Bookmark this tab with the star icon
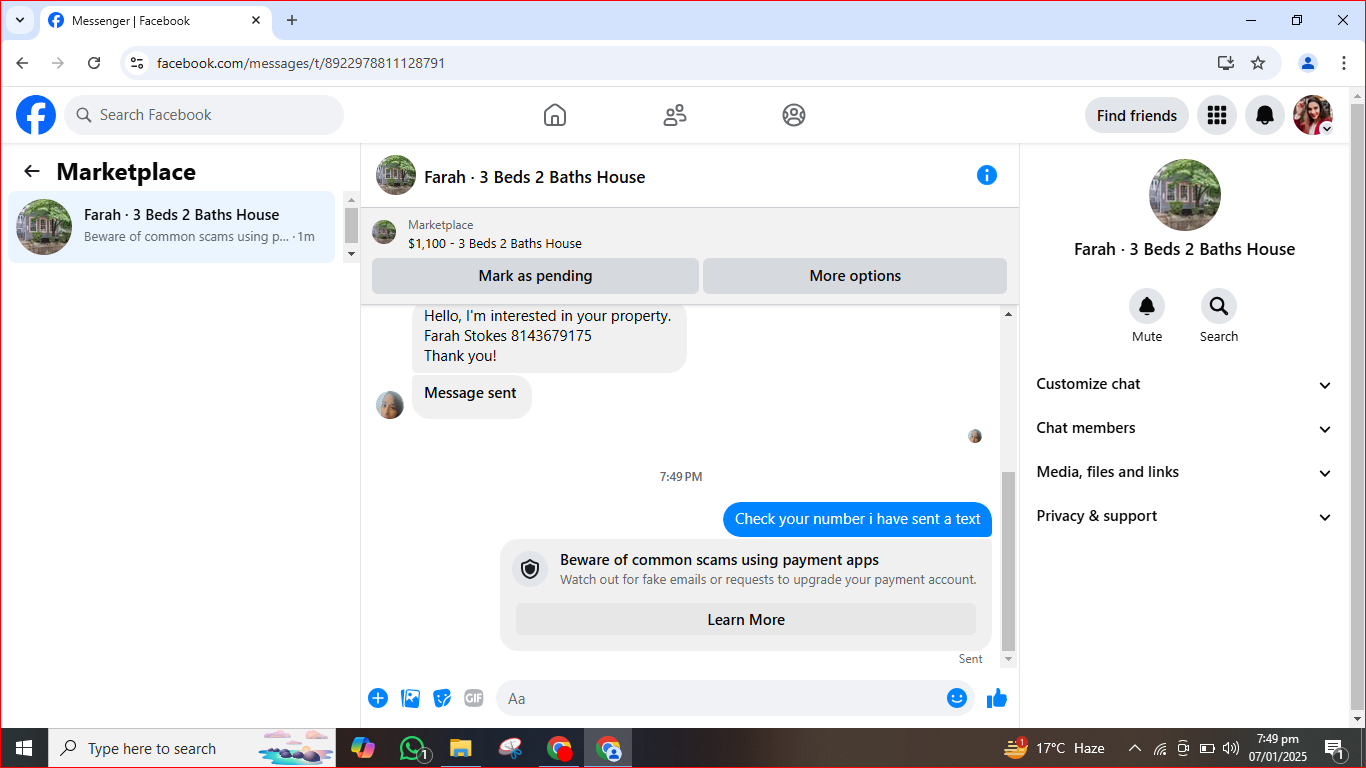Image resolution: width=1366 pixels, height=768 pixels. (1258, 63)
